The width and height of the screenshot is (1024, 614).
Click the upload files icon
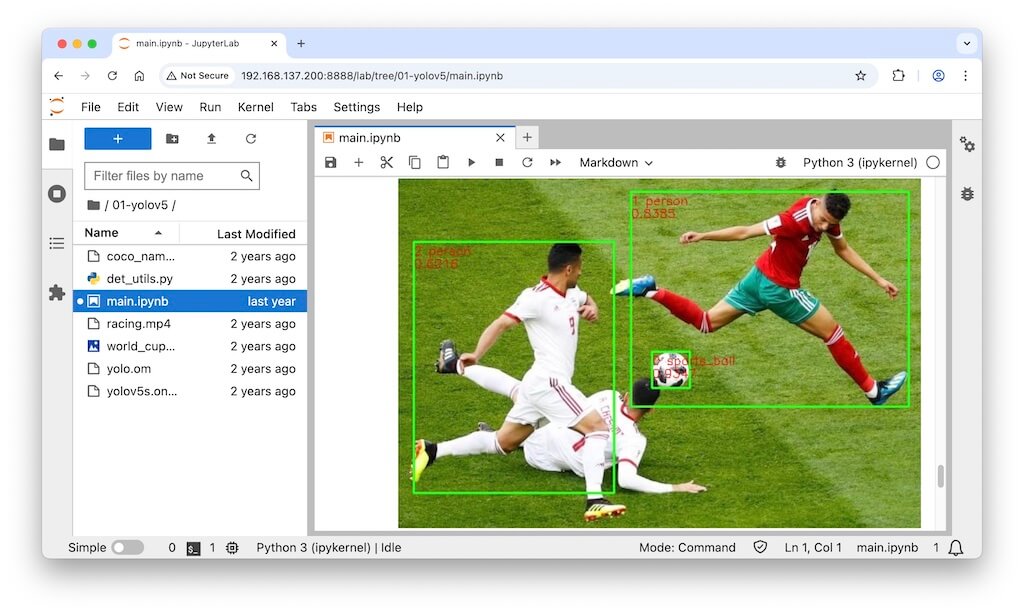click(211, 139)
